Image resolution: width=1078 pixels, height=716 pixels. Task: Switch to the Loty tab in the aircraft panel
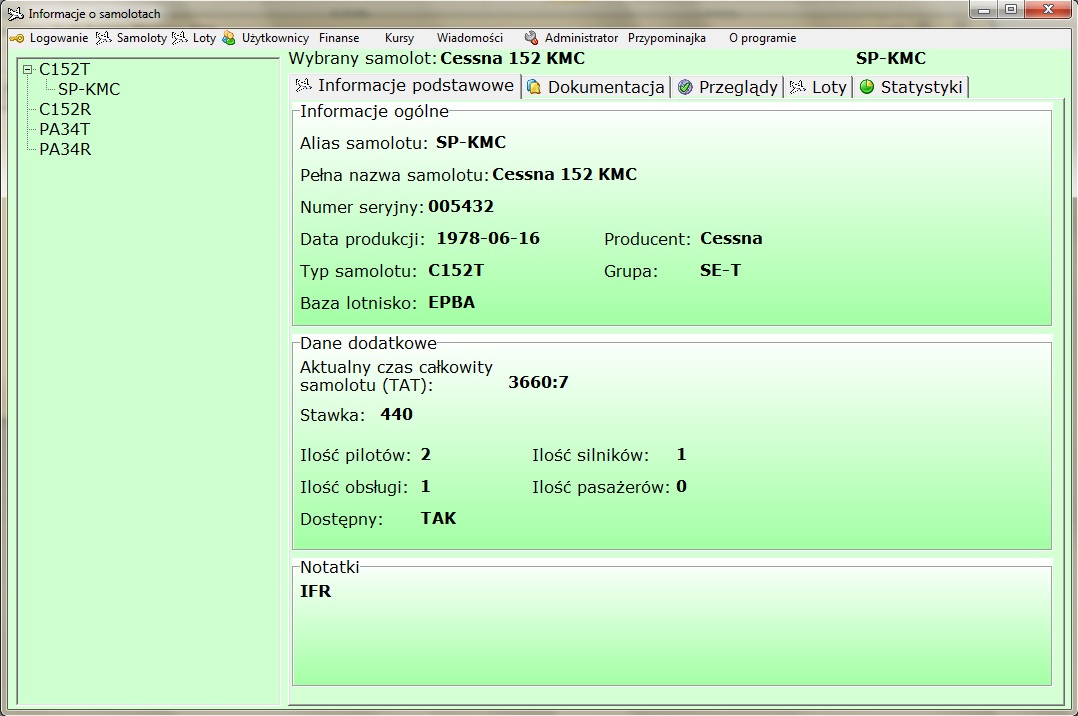tap(818, 87)
